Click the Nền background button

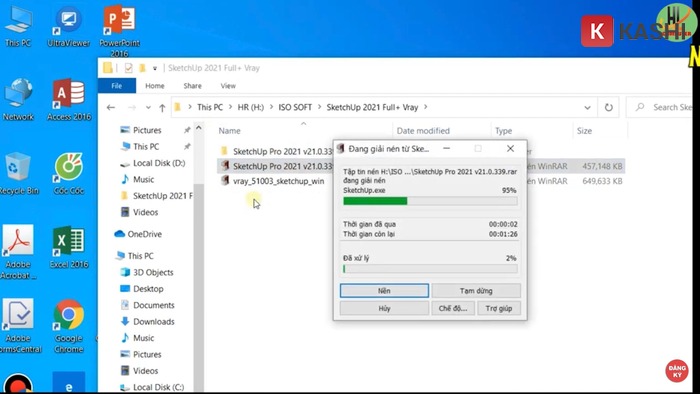(x=384, y=290)
